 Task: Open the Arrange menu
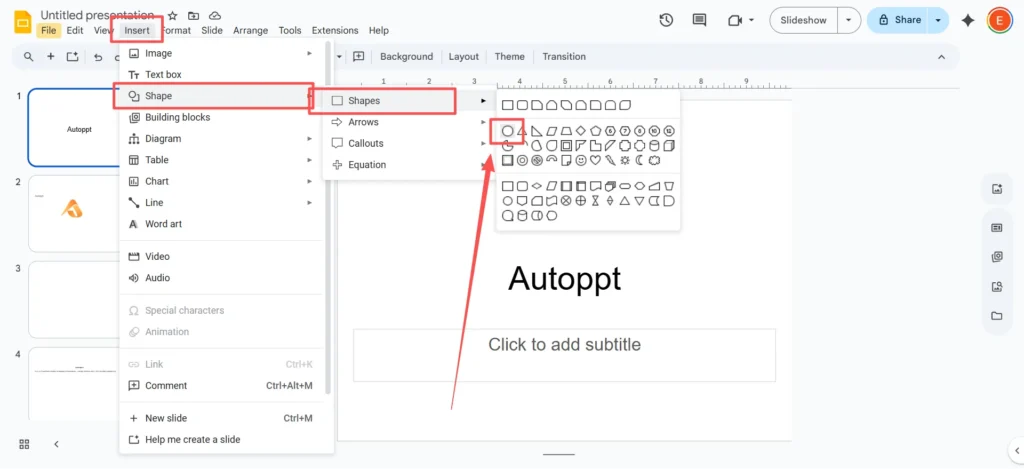251,30
